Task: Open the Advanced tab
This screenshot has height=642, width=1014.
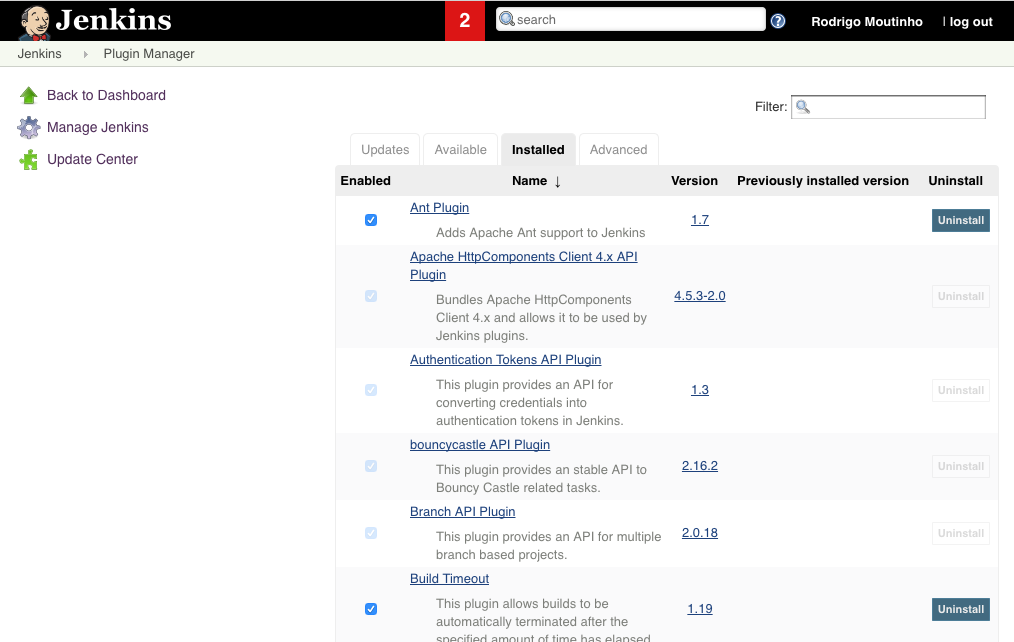Action: tap(618, 149)
